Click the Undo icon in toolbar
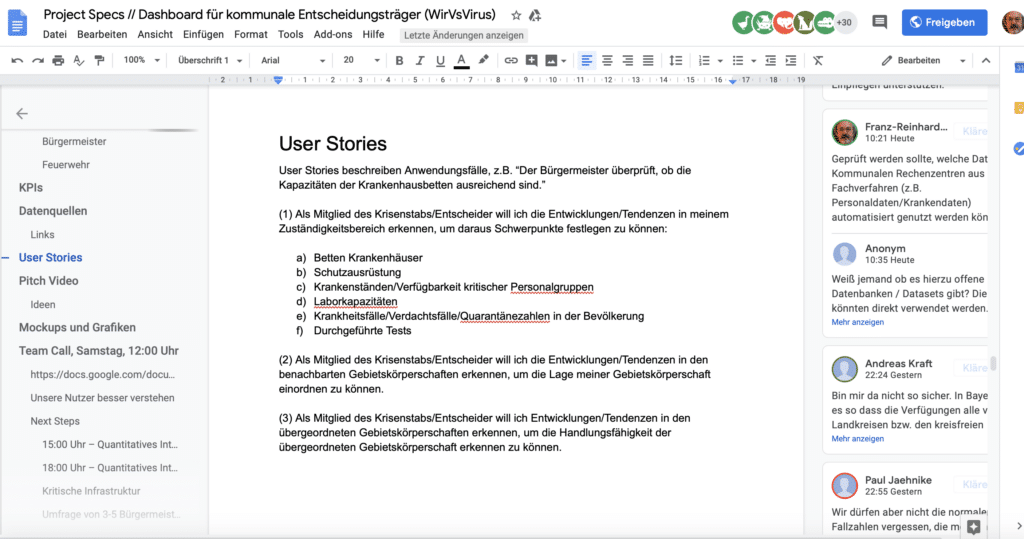 click(x=17, y=61)
